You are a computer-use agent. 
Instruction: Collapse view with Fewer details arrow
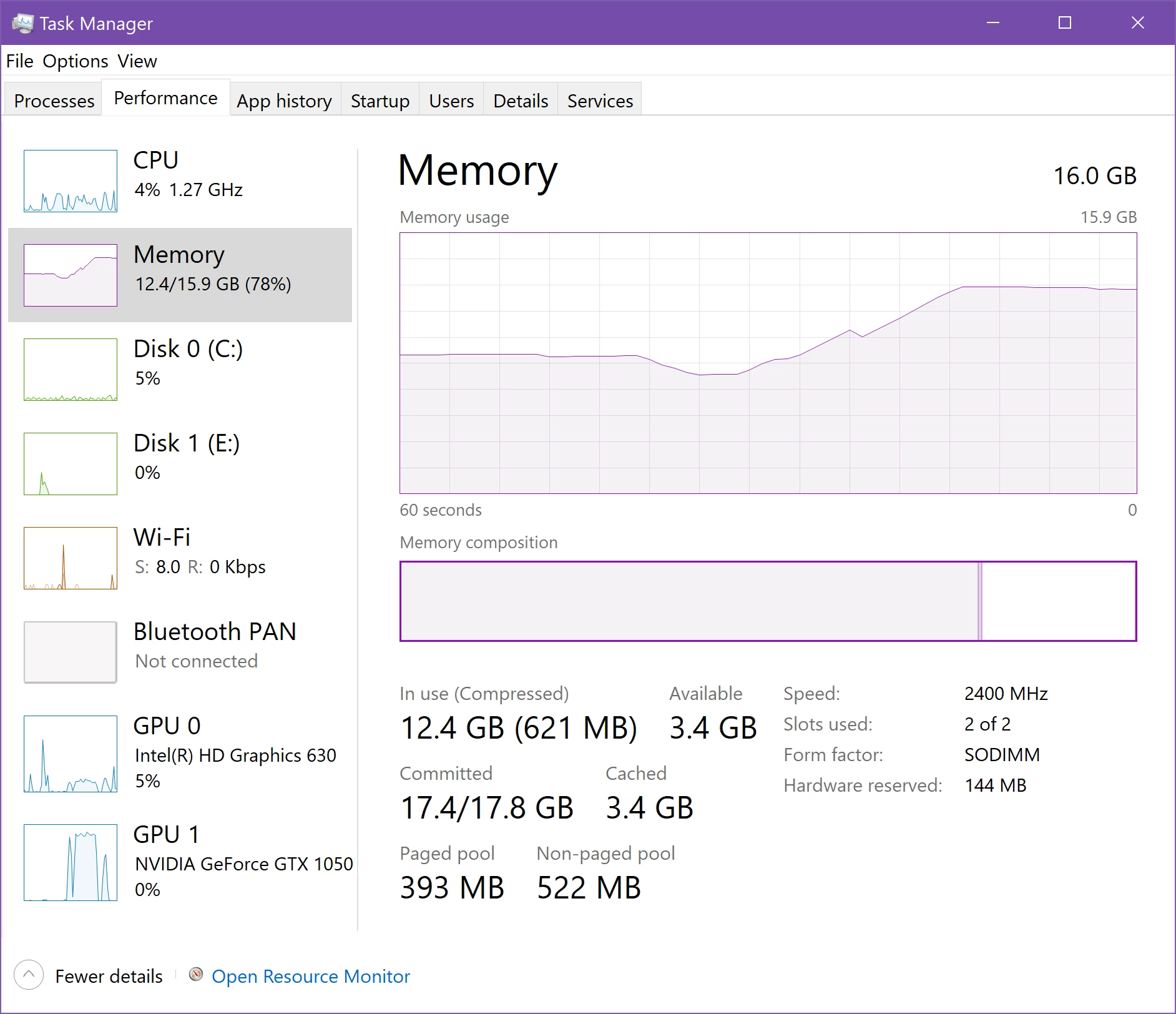[x=29, y=975]
